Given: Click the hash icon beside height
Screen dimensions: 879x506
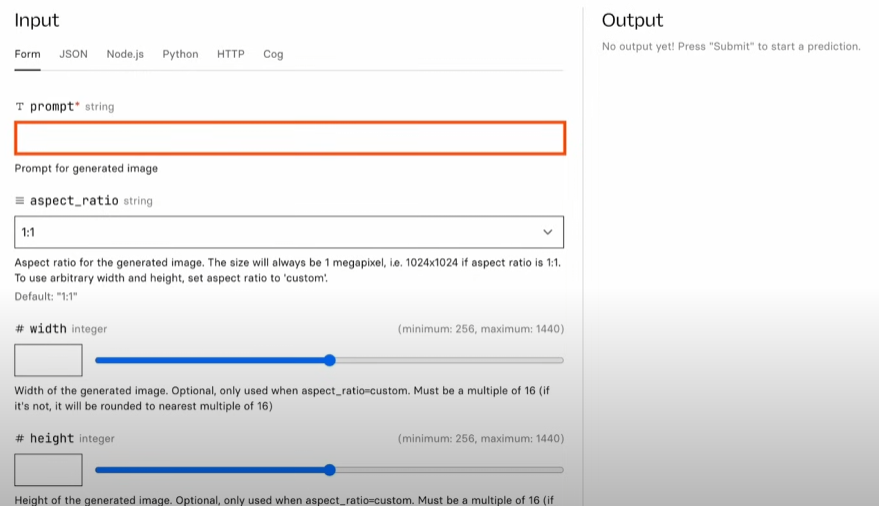Looking at the screenshot, I should pyautogui.click(x=20, y=439).
